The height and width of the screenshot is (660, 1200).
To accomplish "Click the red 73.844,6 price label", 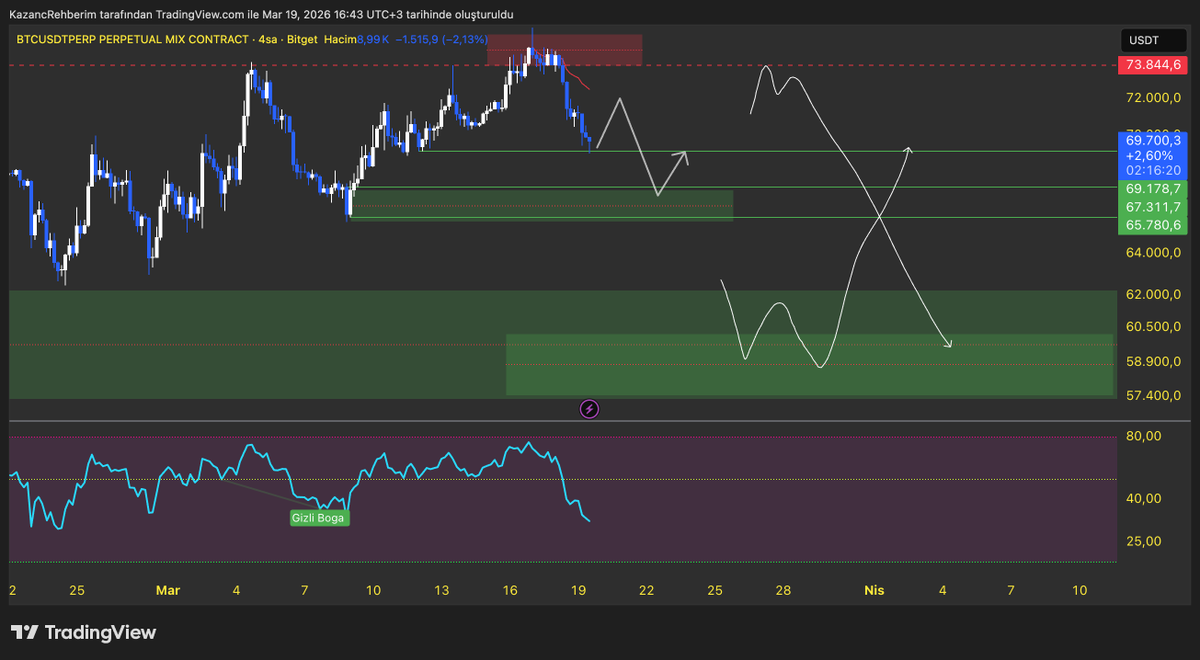I will [x=1152, y=65].
